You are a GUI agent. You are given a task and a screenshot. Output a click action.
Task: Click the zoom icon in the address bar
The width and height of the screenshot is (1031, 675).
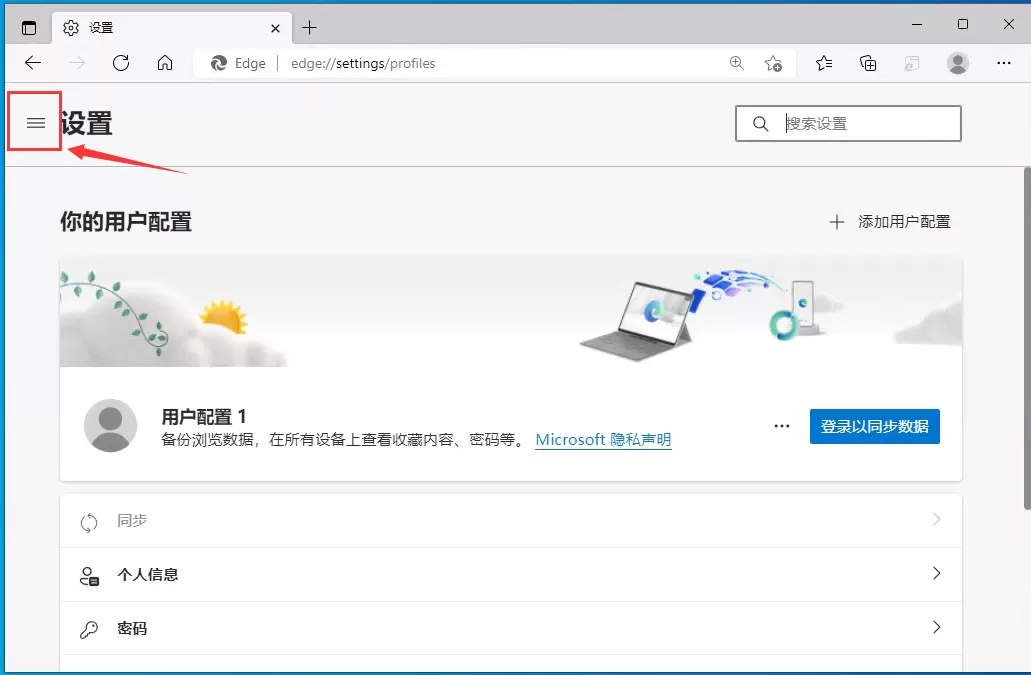pyautogui.click(x=737, y=63)
